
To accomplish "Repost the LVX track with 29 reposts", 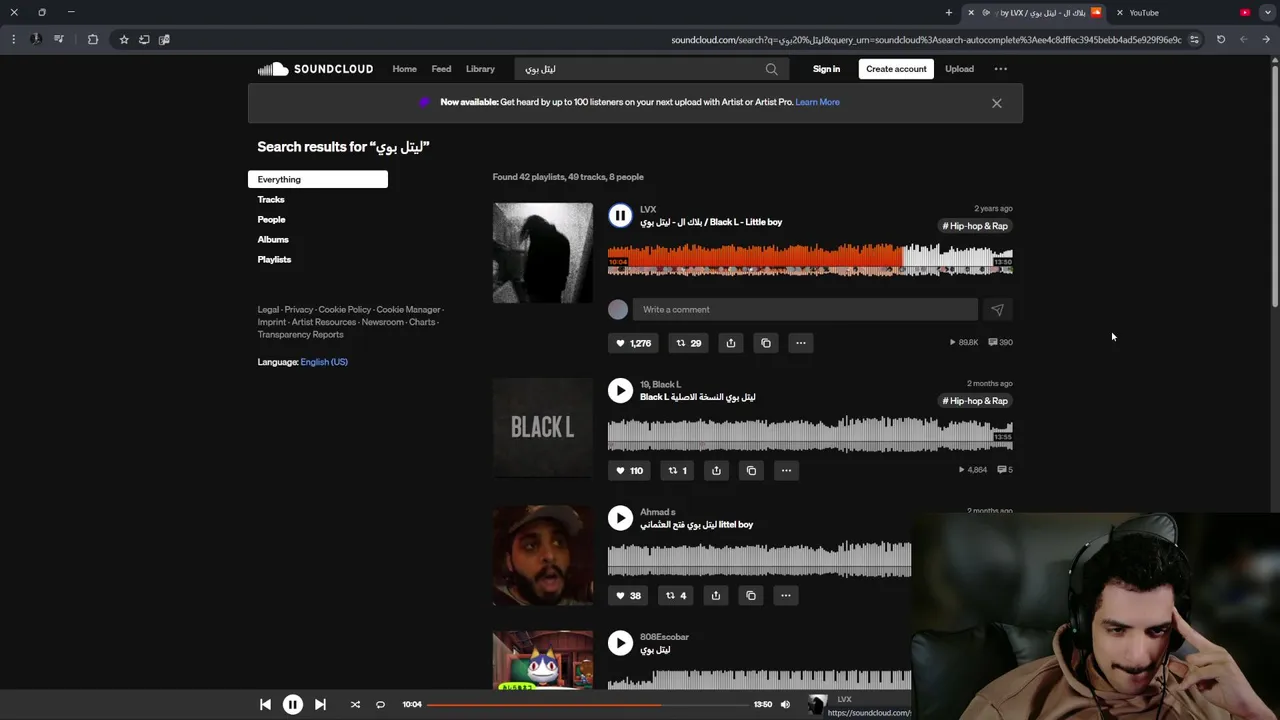I will (x=688, y=343).
